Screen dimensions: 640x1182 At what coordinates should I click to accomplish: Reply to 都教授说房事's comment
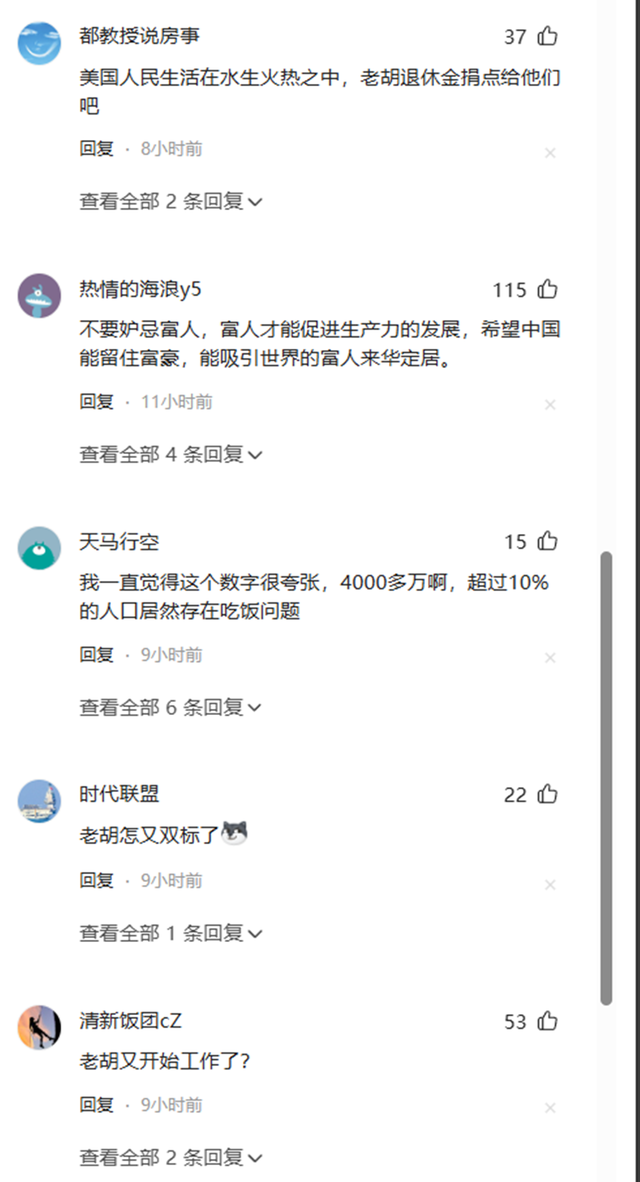click(x=96, y=149)
